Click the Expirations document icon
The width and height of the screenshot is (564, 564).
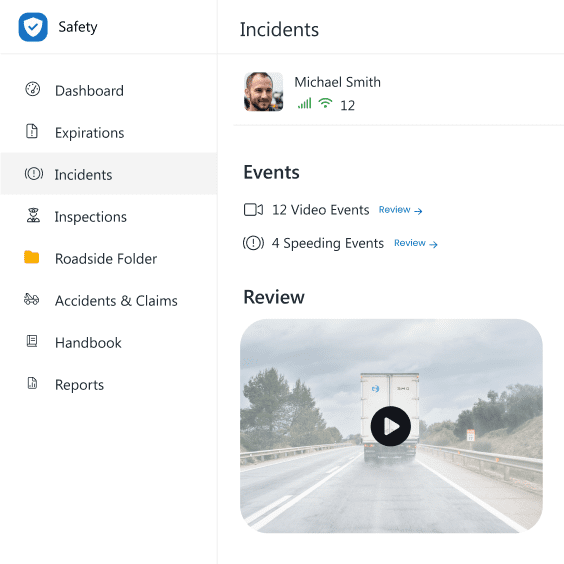32,131
